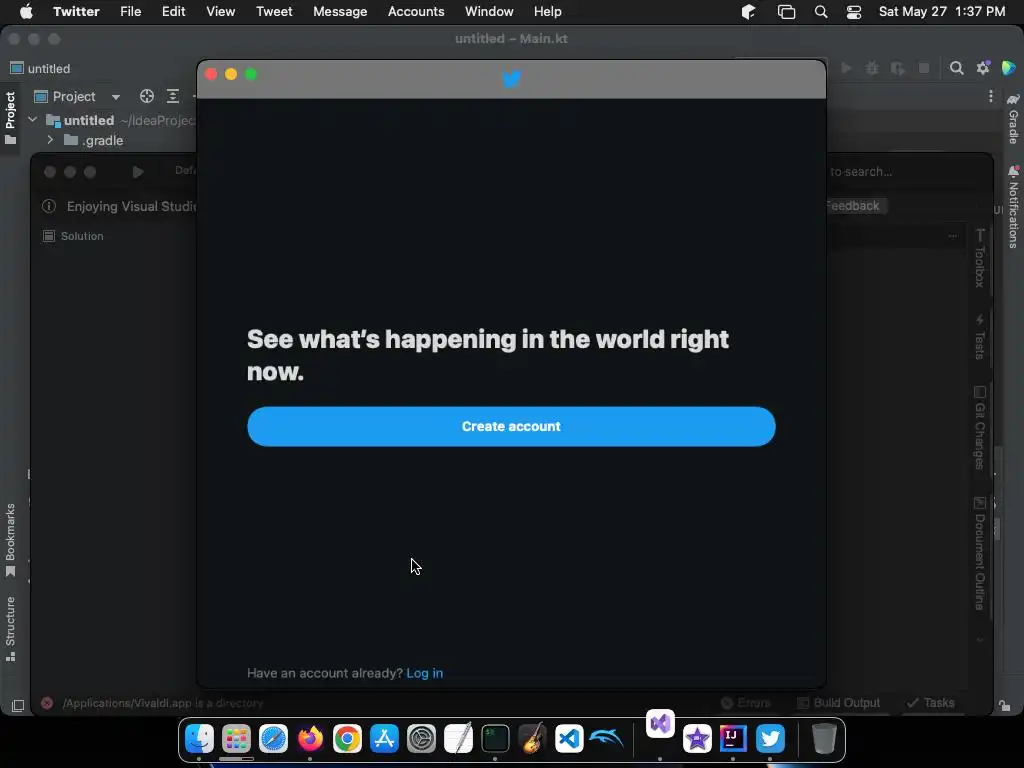Click the Feedback button in Visual Studio
The height and width of the screenshot is (768, 1024).
pos(853,206)
